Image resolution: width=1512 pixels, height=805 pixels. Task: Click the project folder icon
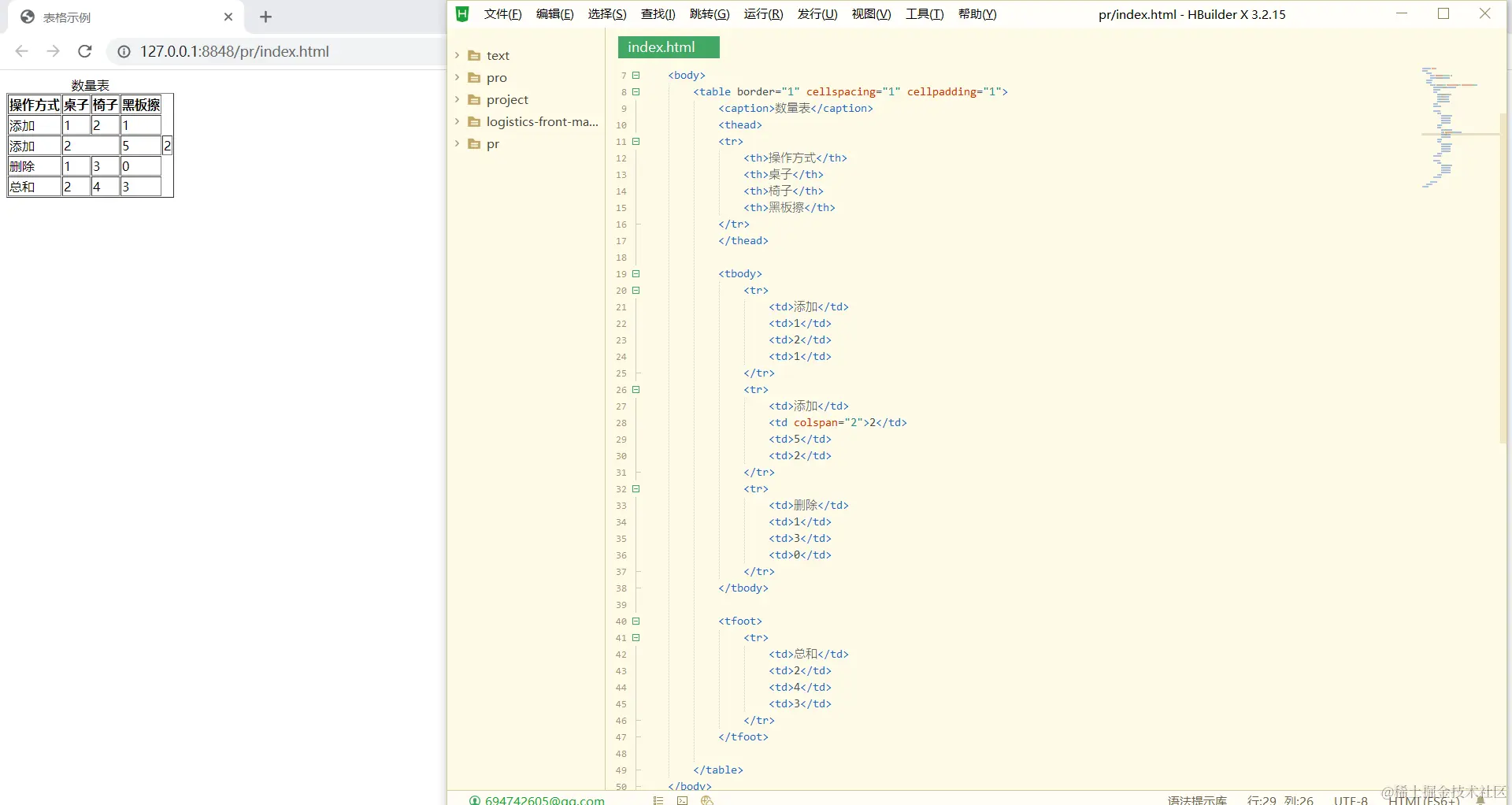474,100
